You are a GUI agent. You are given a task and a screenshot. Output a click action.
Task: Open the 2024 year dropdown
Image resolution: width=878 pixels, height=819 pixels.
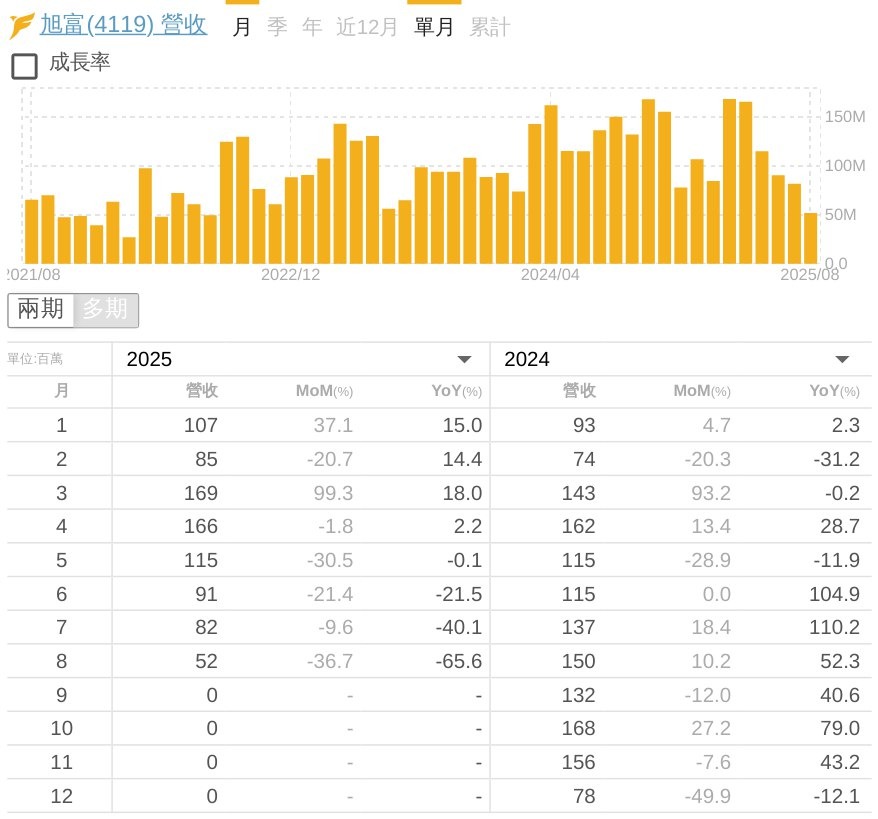pyautogui.click(x=678, y=360)
